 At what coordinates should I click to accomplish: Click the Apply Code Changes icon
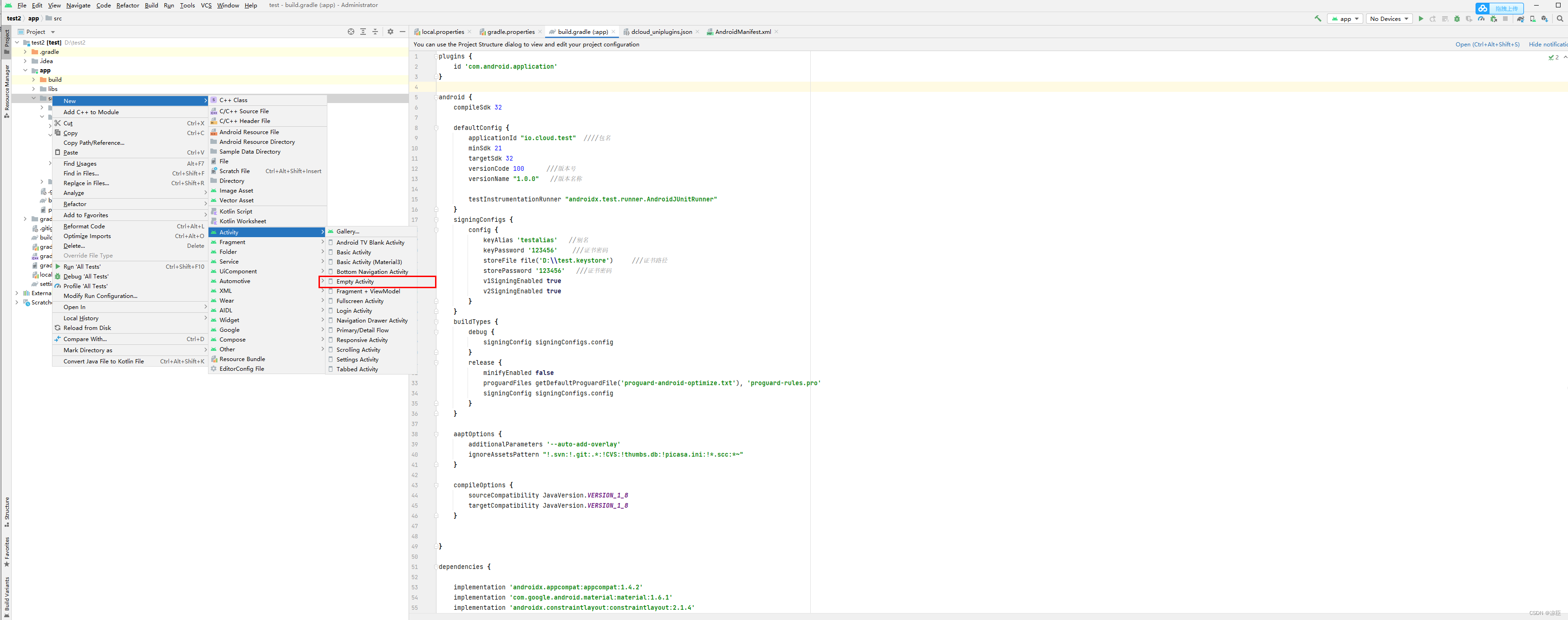pyautogui.click(x=1445, y=19)
